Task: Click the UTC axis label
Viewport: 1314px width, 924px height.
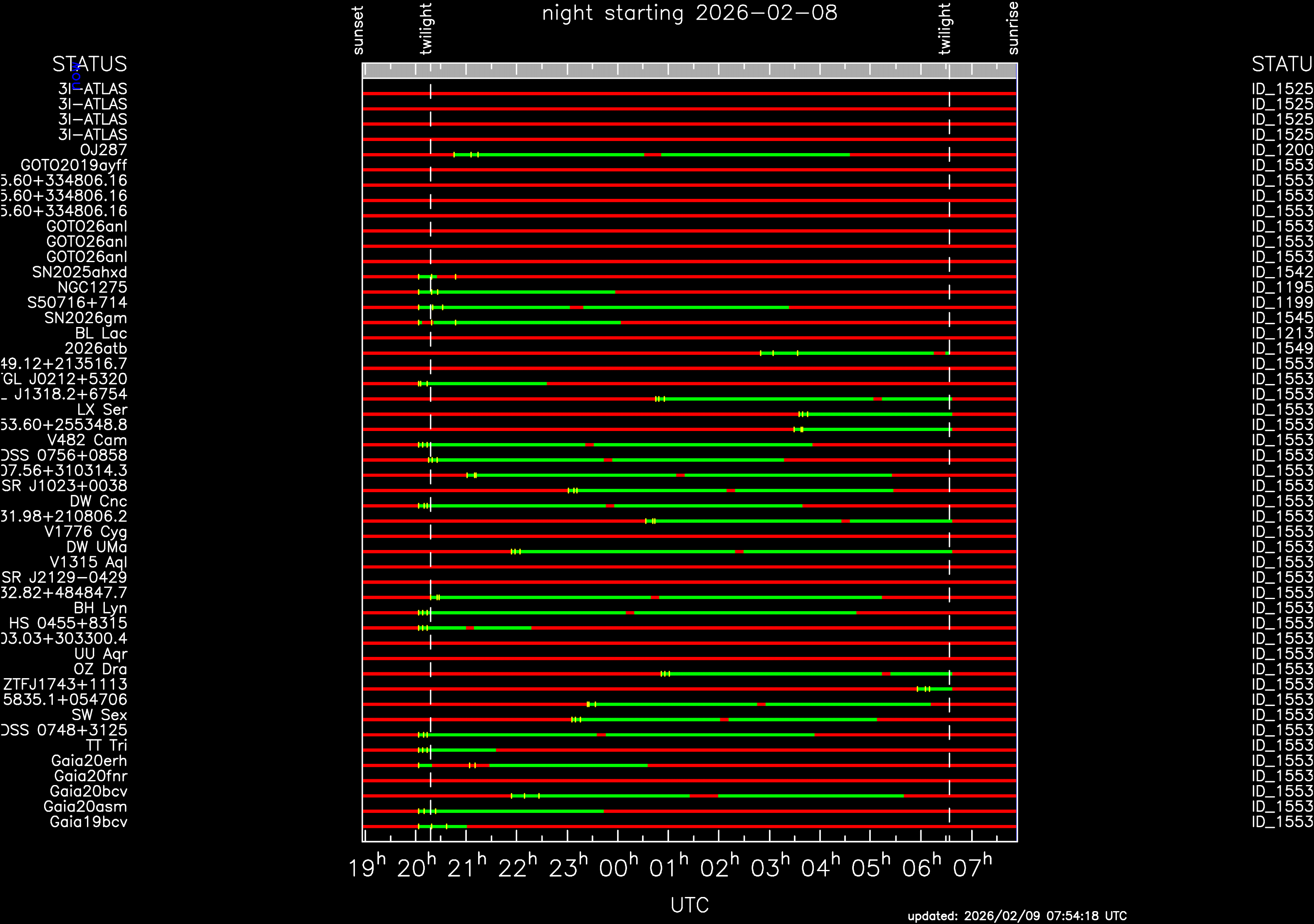Action: 689,904
